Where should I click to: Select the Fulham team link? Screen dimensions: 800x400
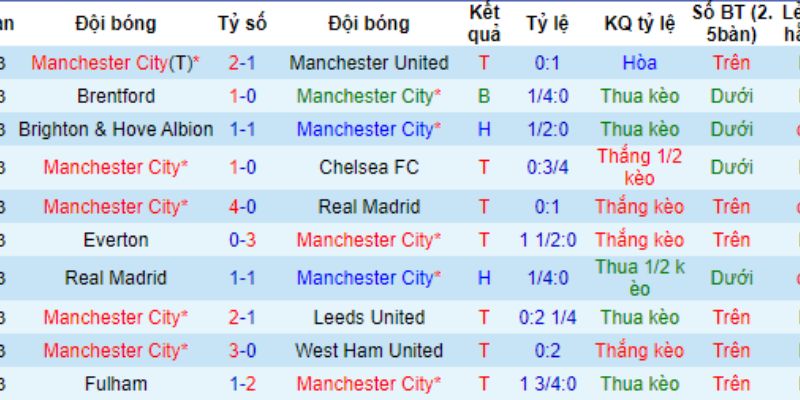[116, 384]
